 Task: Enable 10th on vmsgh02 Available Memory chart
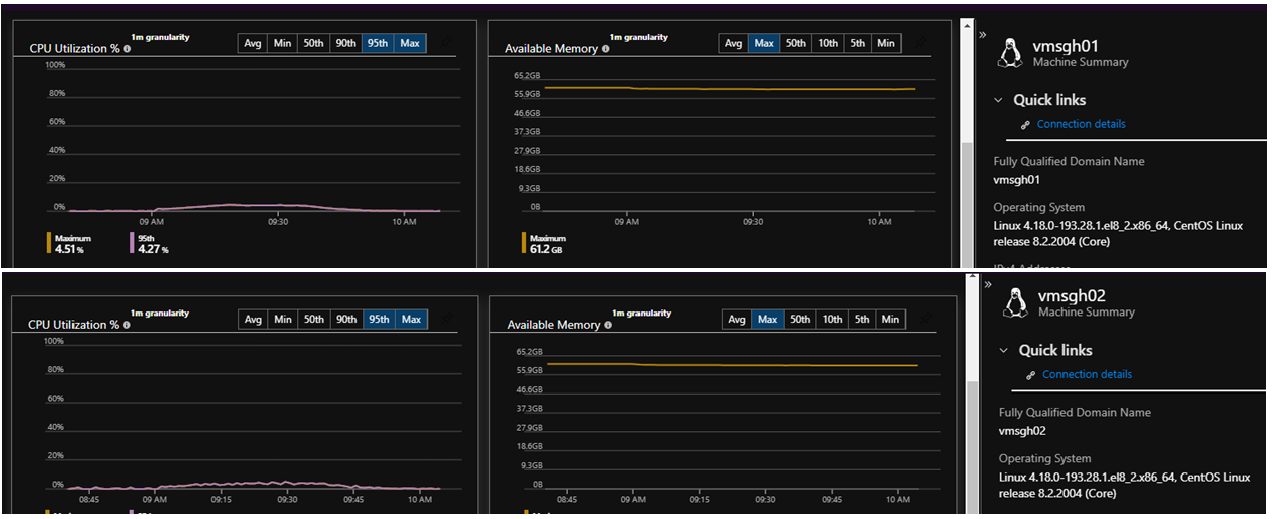click(x=831, y=320)
